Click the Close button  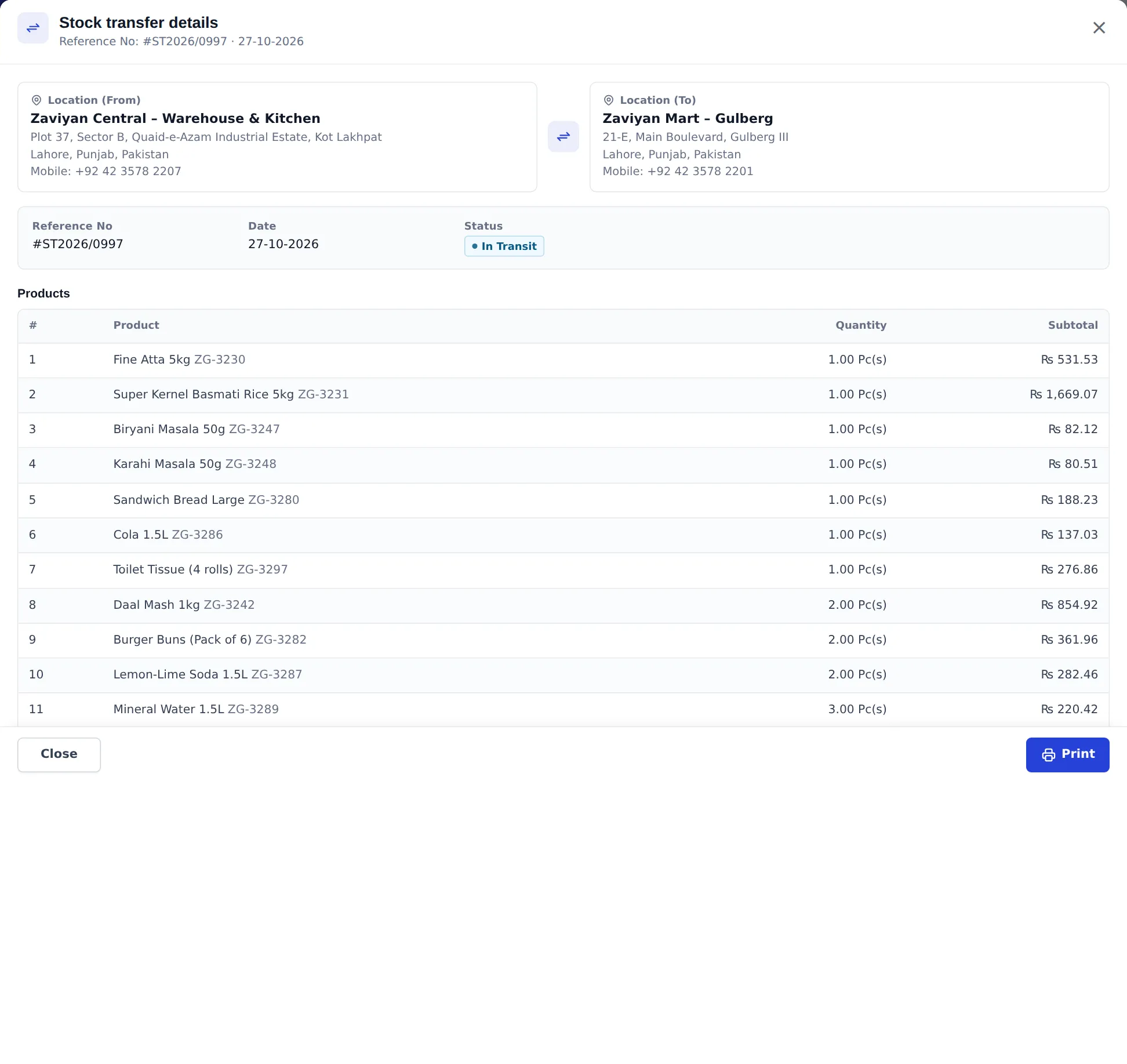[x=59, y=754]
